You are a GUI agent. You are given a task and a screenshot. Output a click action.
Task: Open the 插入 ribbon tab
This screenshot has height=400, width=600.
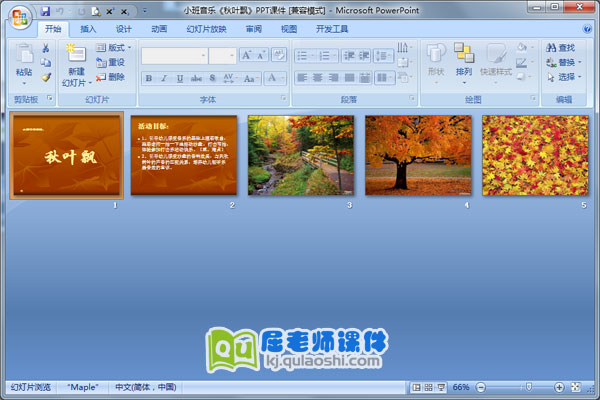(88, 29)
